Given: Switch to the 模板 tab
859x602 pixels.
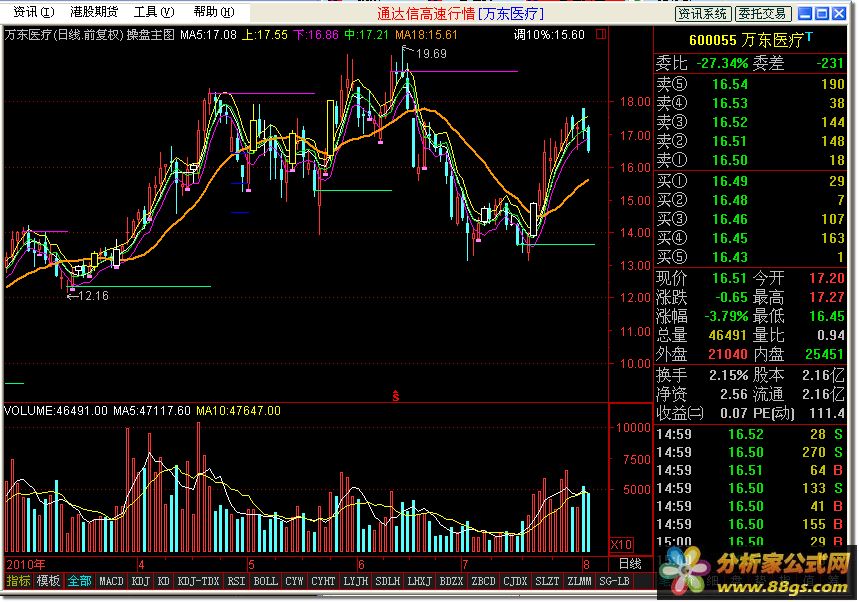Looking at the screenshot, I should coord(48,581).
